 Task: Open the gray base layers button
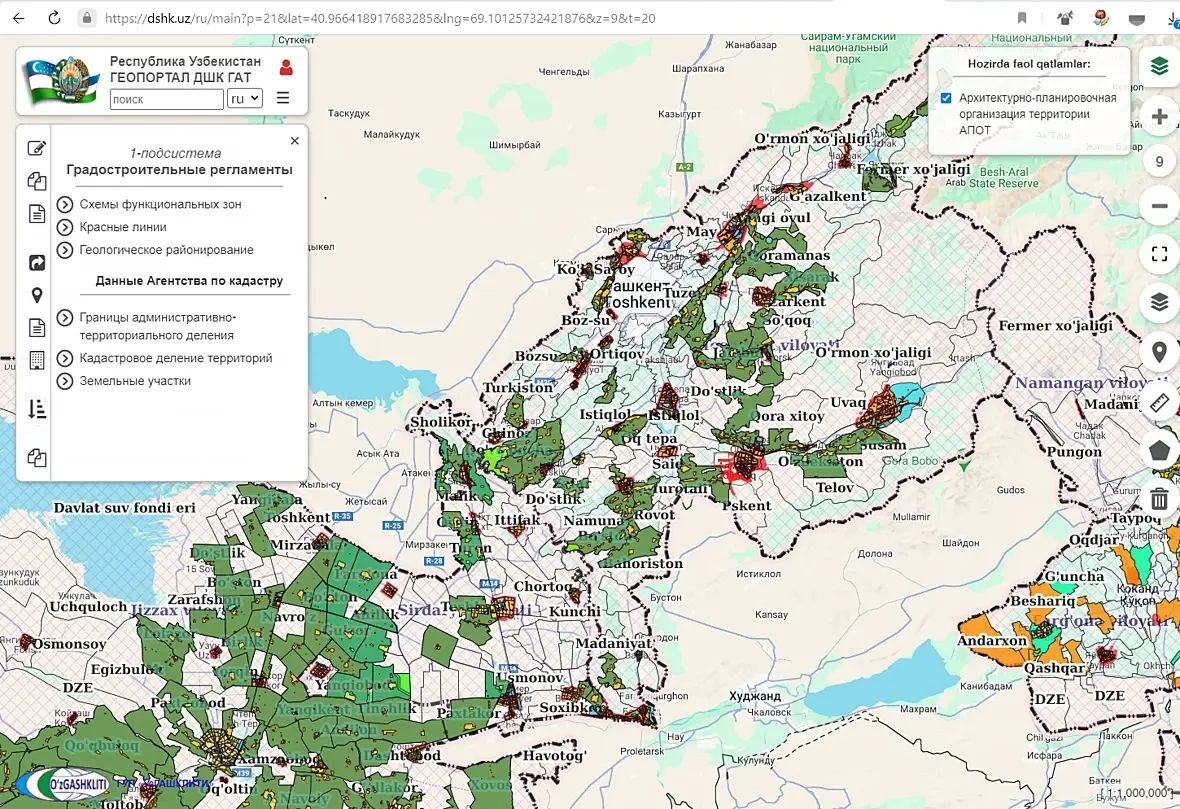click(x=1160, y=303)
